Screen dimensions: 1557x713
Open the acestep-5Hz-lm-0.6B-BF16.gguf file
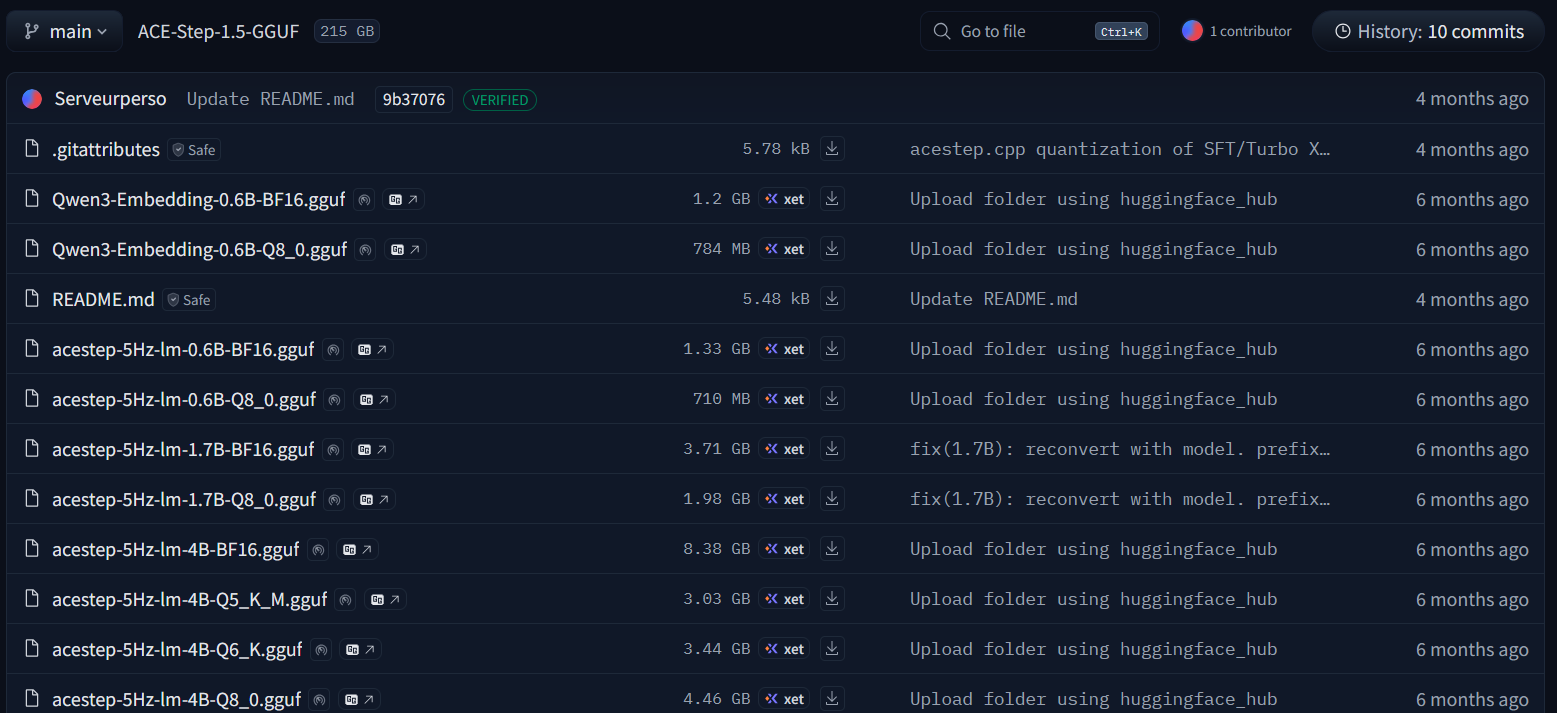(183, 349)
